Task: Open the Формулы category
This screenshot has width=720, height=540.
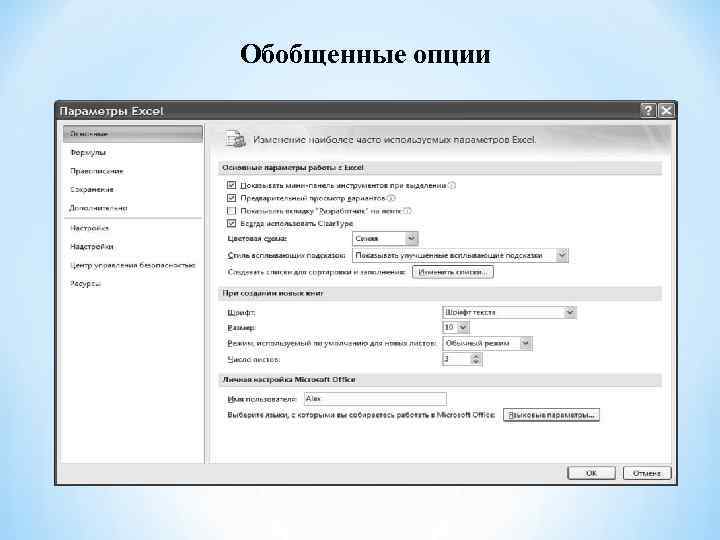Action: pos(88,152)
